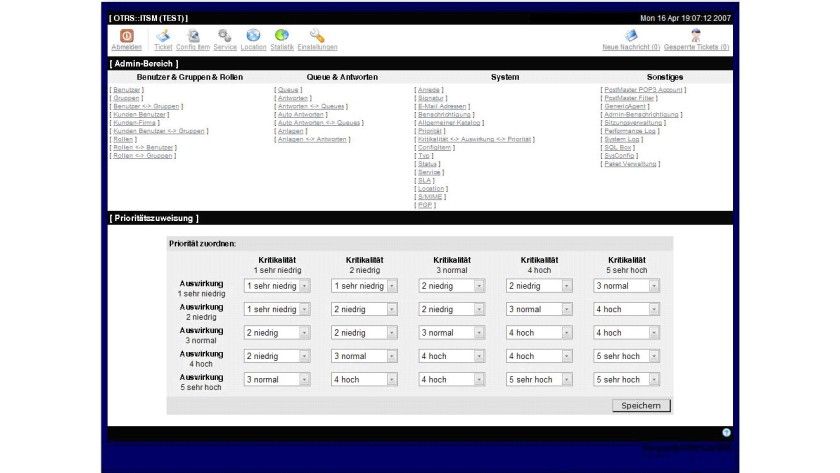Open dropdown for Auswirkung 3 normal, Kritikalität 5
The width and height of the screenshot is (840, 473).
tap(626, 333)
